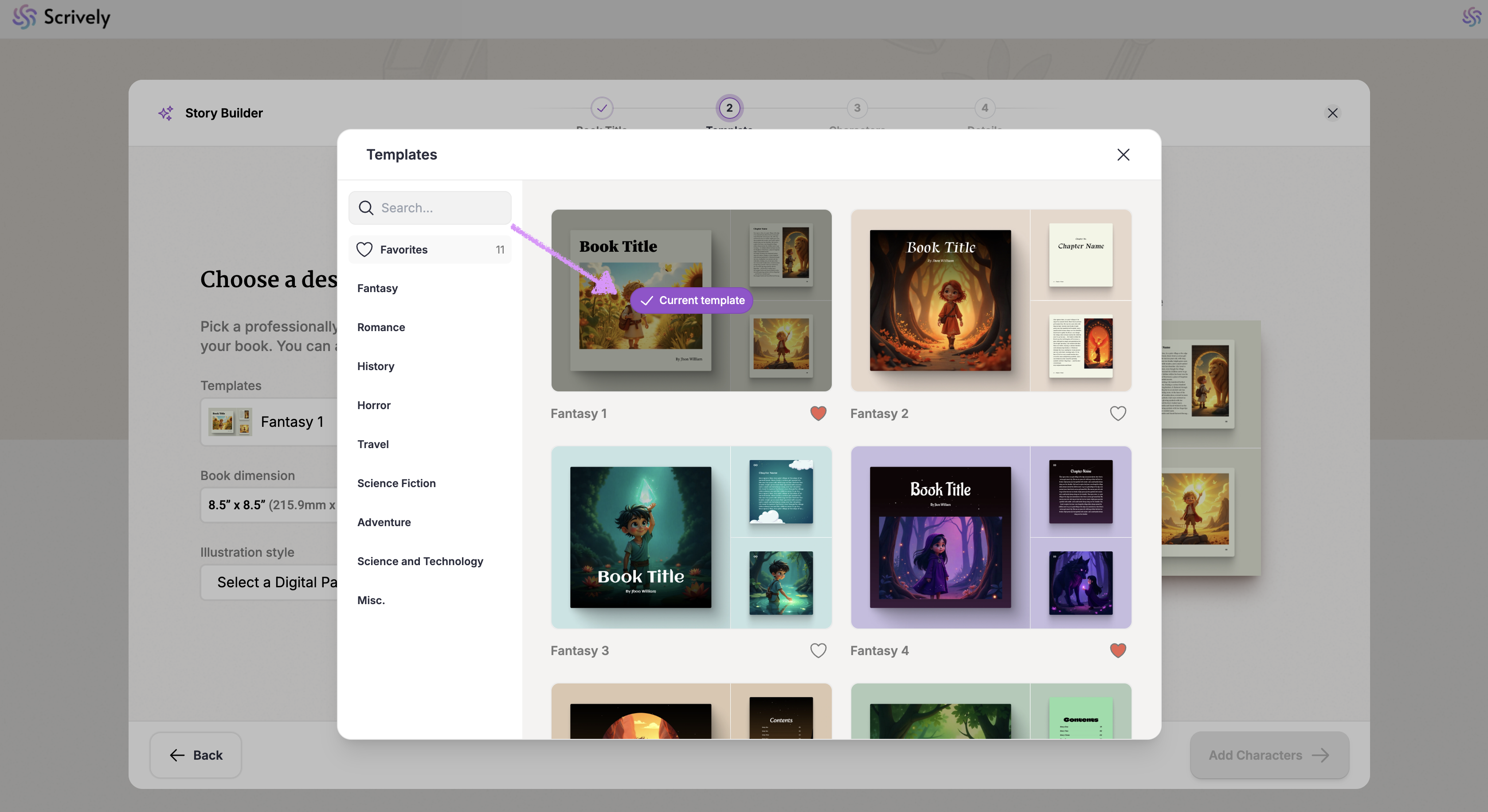The width and height of the screenshot is (1488, 812).
Task: Favorite the Fantasy 3 template
Action: [x=818, y=650]
